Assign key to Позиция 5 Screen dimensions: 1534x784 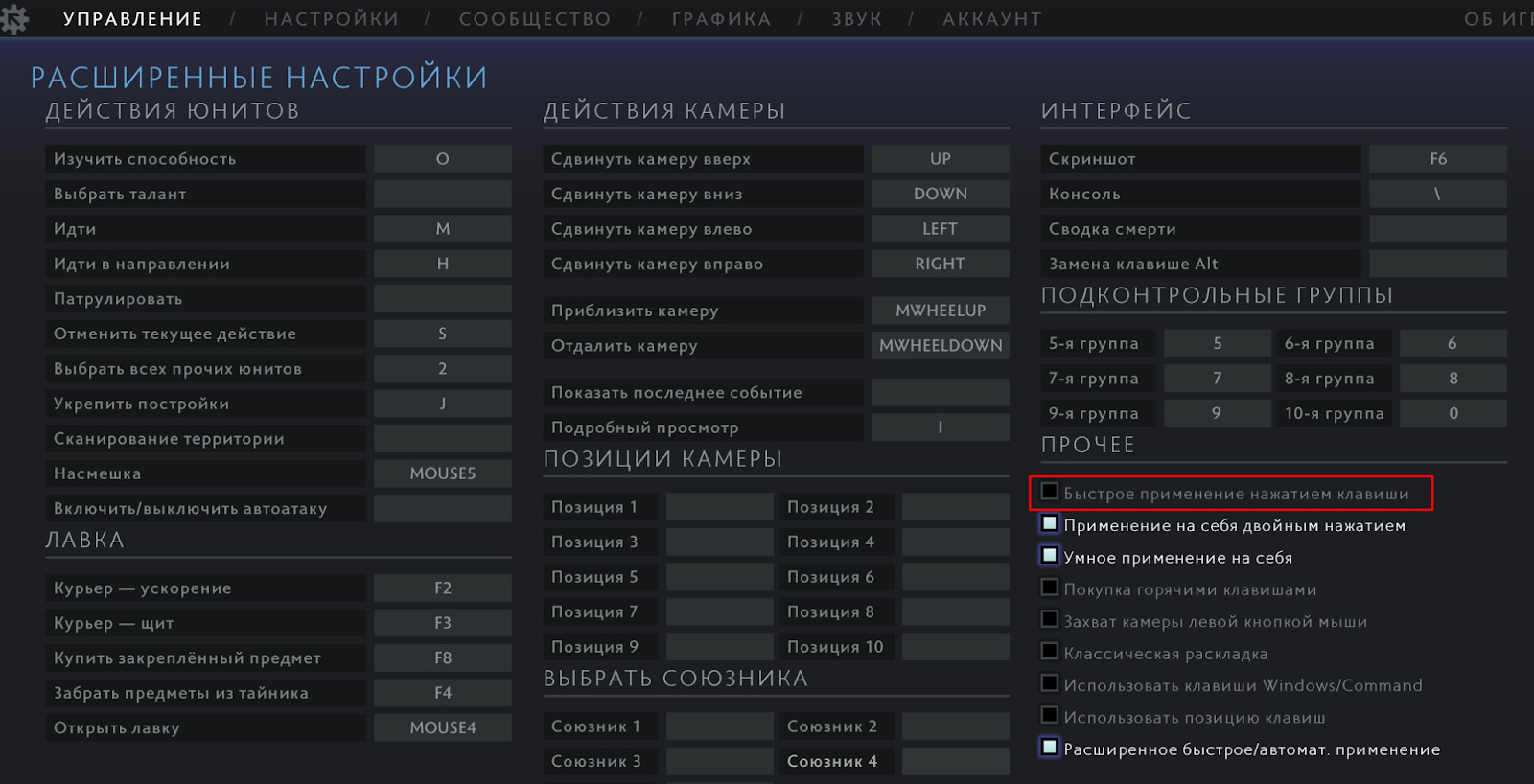pyautogui.click(x=720, y=577)
